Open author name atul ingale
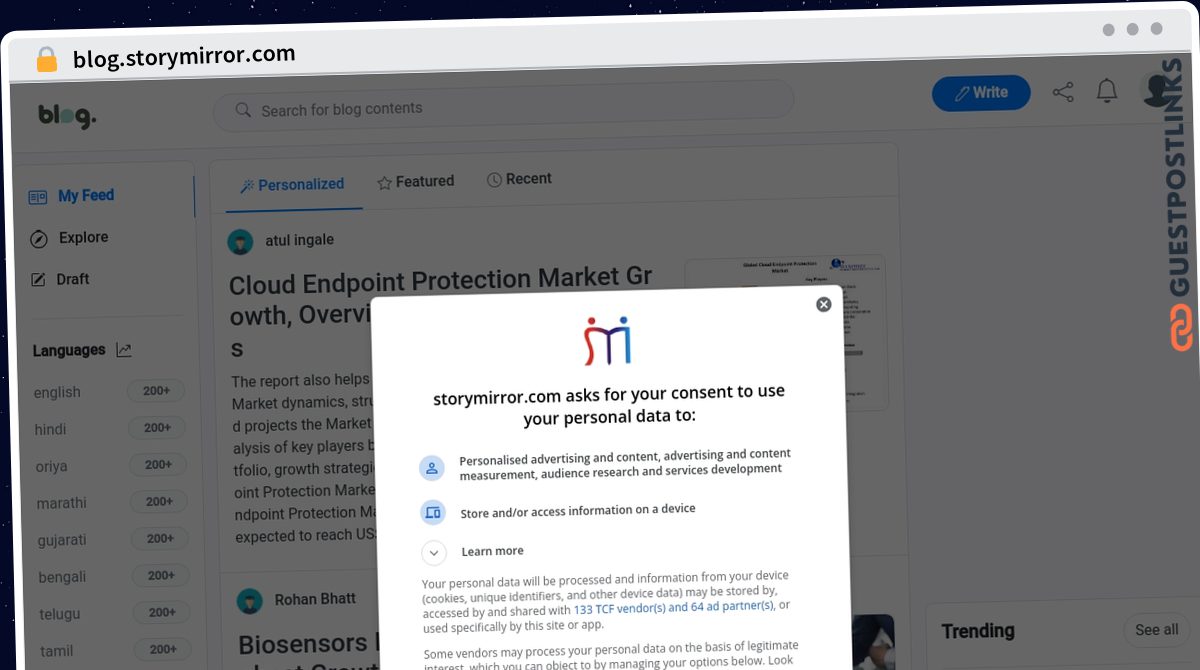 tap(299, 240)
